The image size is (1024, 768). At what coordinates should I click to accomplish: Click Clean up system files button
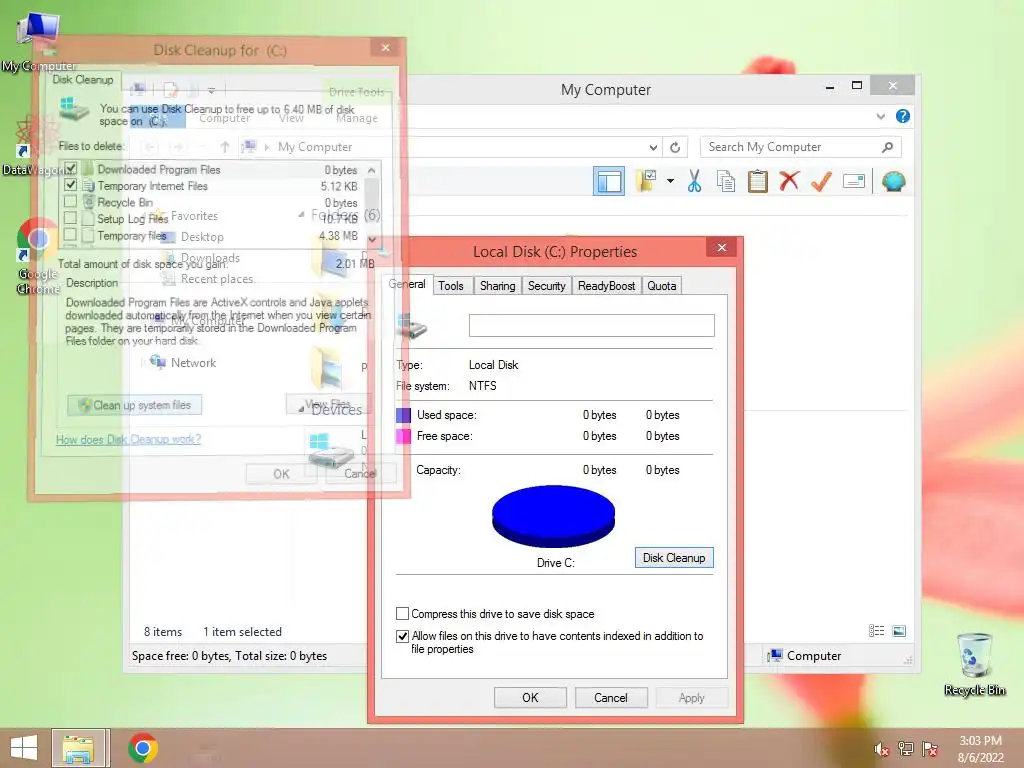[135, 405]
